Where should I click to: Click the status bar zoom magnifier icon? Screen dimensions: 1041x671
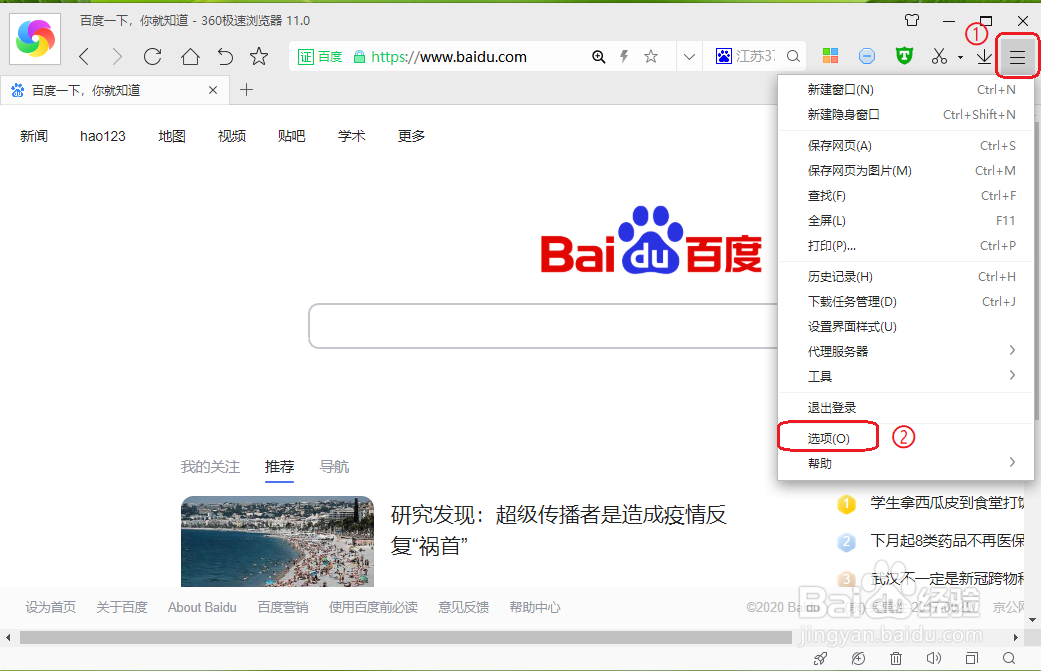pyautogui.click(x=1009, y=658)
